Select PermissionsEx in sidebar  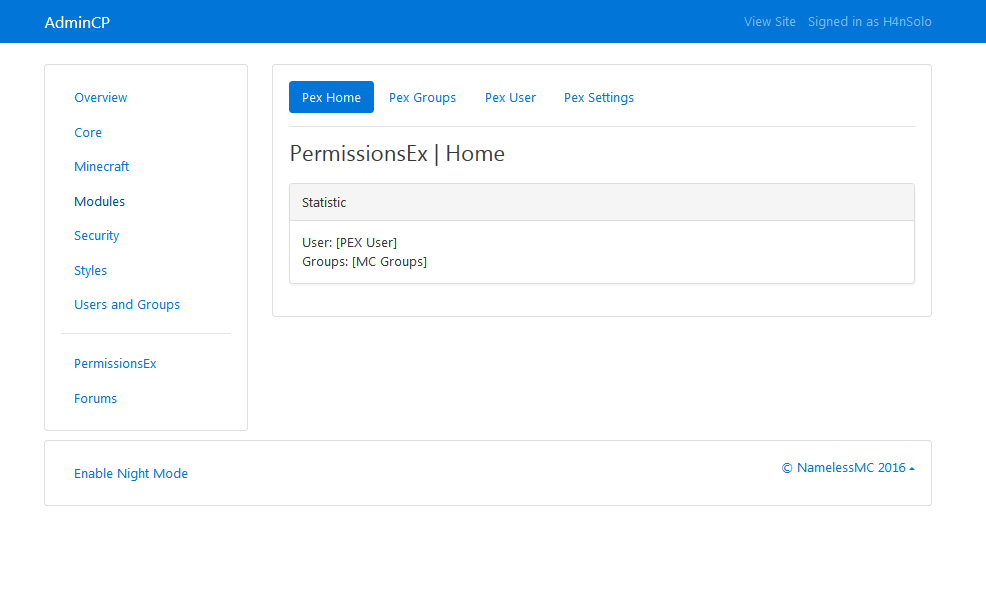click(115, 364)
